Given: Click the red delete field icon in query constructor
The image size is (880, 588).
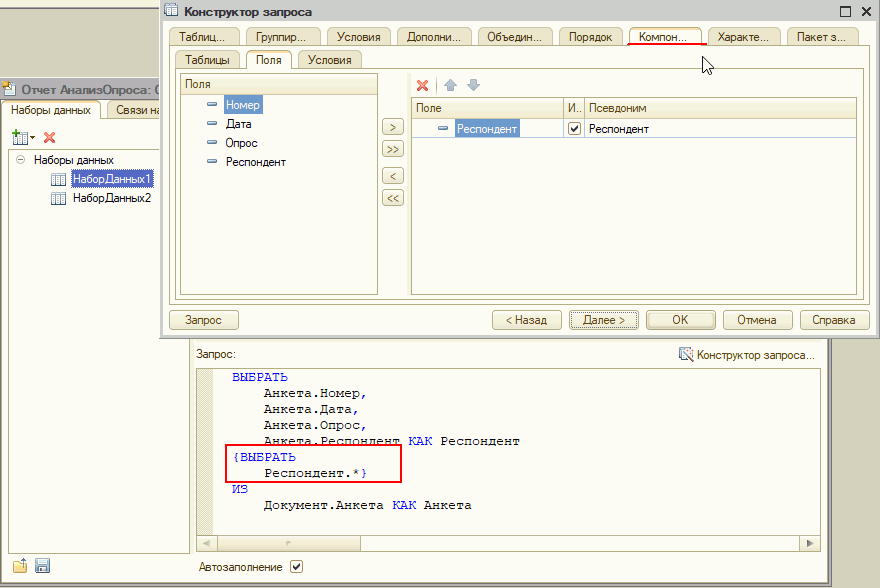Looking at the screenshot, I should click(x=423, y=85).
